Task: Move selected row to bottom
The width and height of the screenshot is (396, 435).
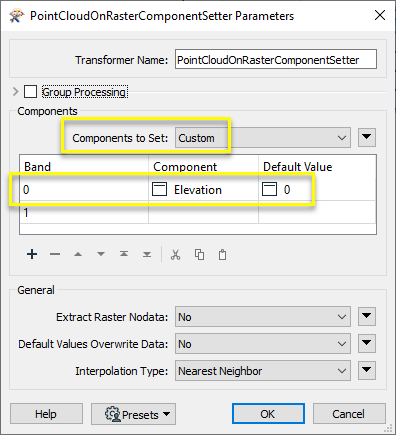Action: 147,254
